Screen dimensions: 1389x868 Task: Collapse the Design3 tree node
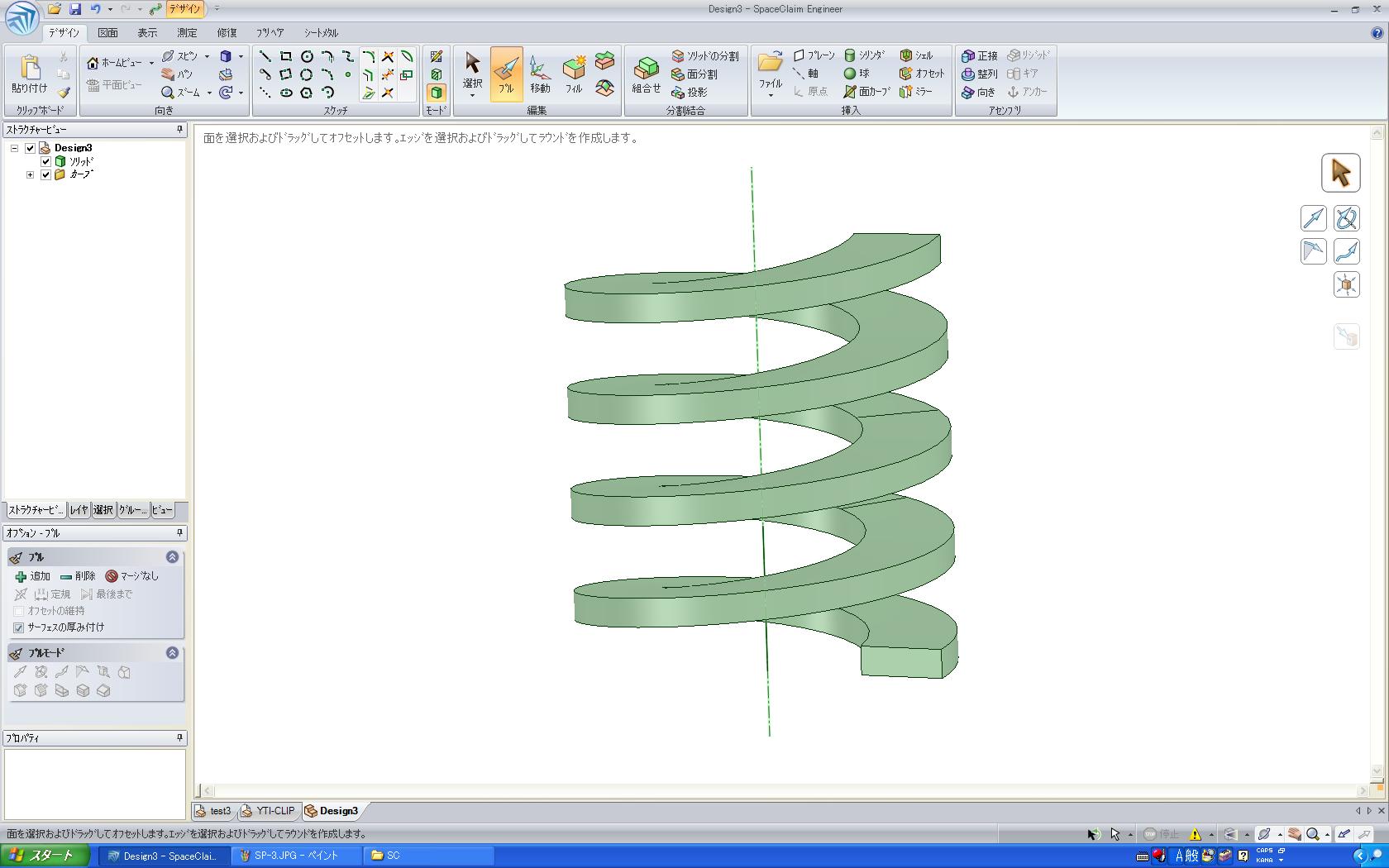click(x=14, y=148)
